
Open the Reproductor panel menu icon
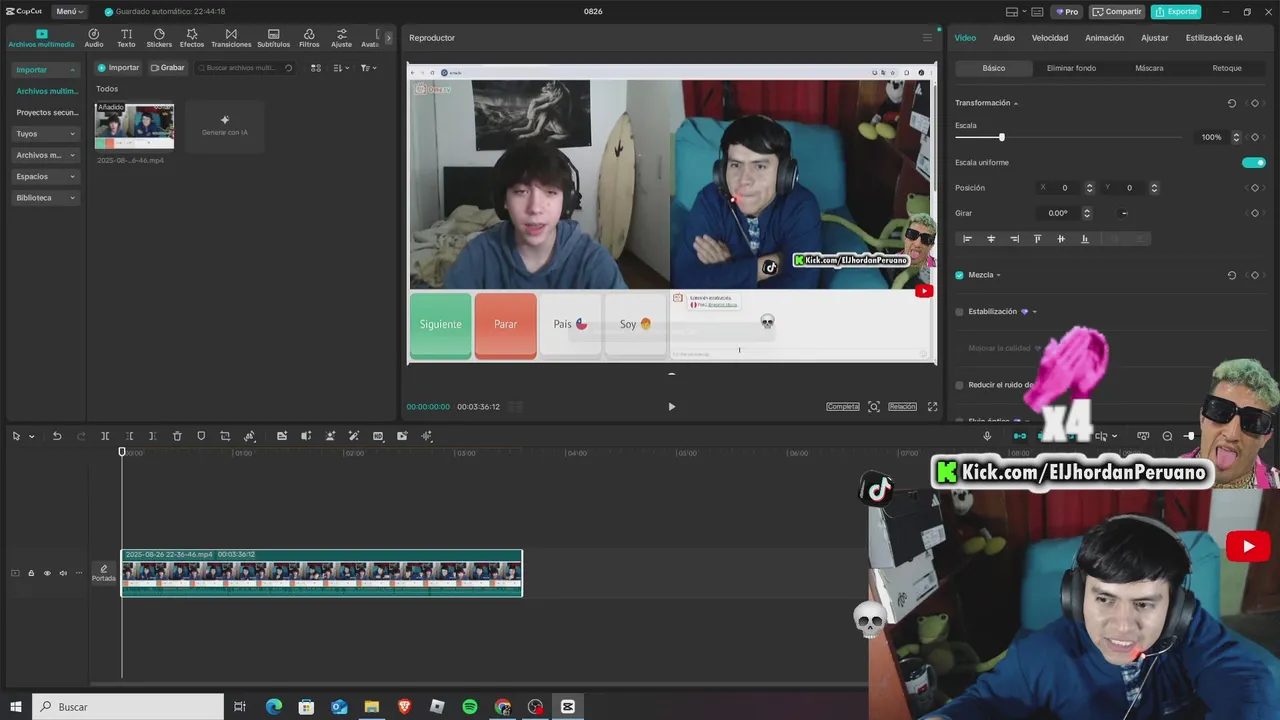[x=927, y=38]
